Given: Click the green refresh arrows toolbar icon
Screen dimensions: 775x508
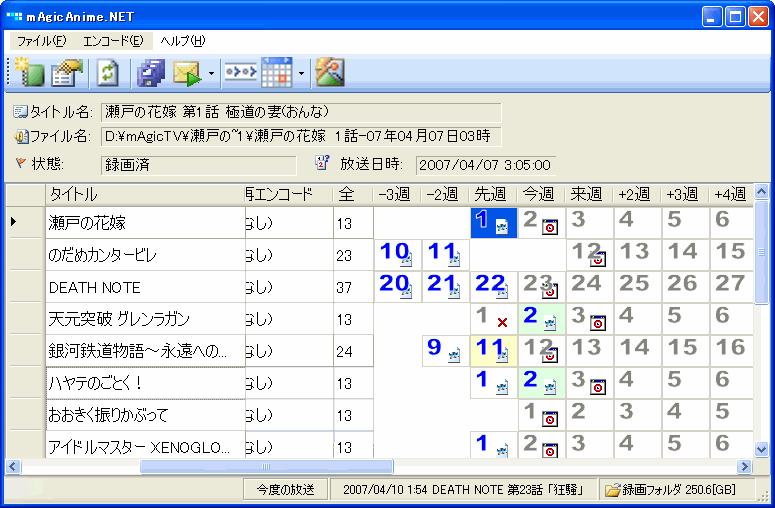Looking at the screenshot, I should click(x=107, y=73).
